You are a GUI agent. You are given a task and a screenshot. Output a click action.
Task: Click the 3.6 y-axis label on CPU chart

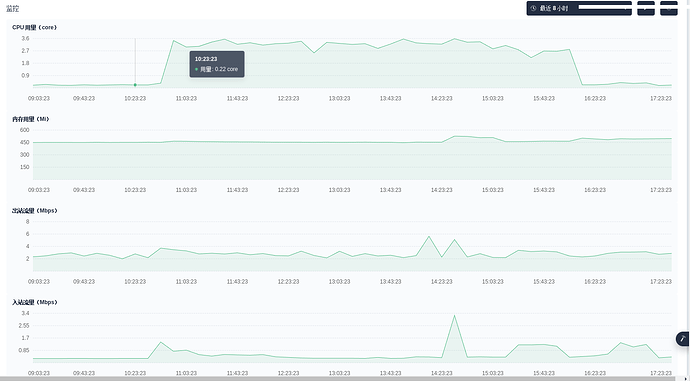(x=25, y=39)
